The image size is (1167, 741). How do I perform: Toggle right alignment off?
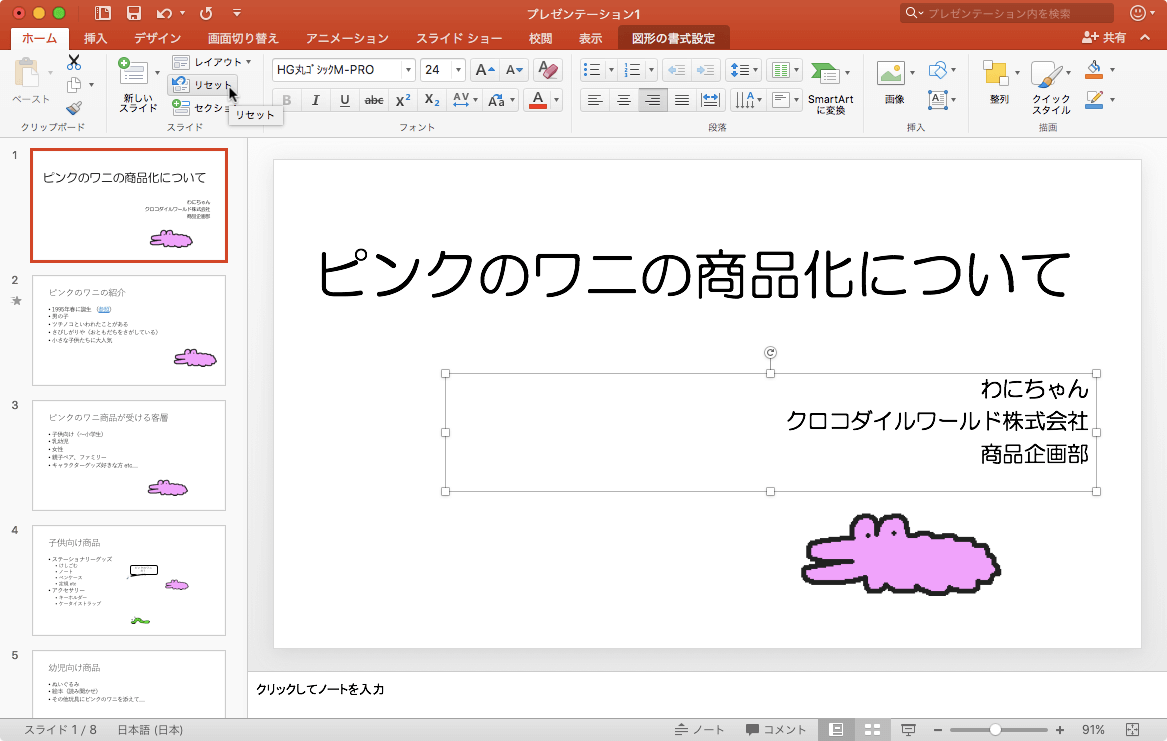coord(652,100)
